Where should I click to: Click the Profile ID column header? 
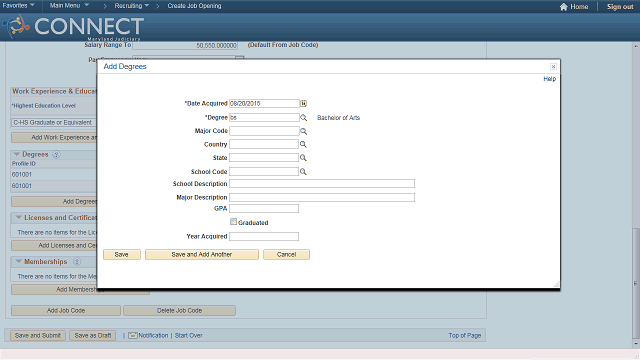tap(24, 164)
